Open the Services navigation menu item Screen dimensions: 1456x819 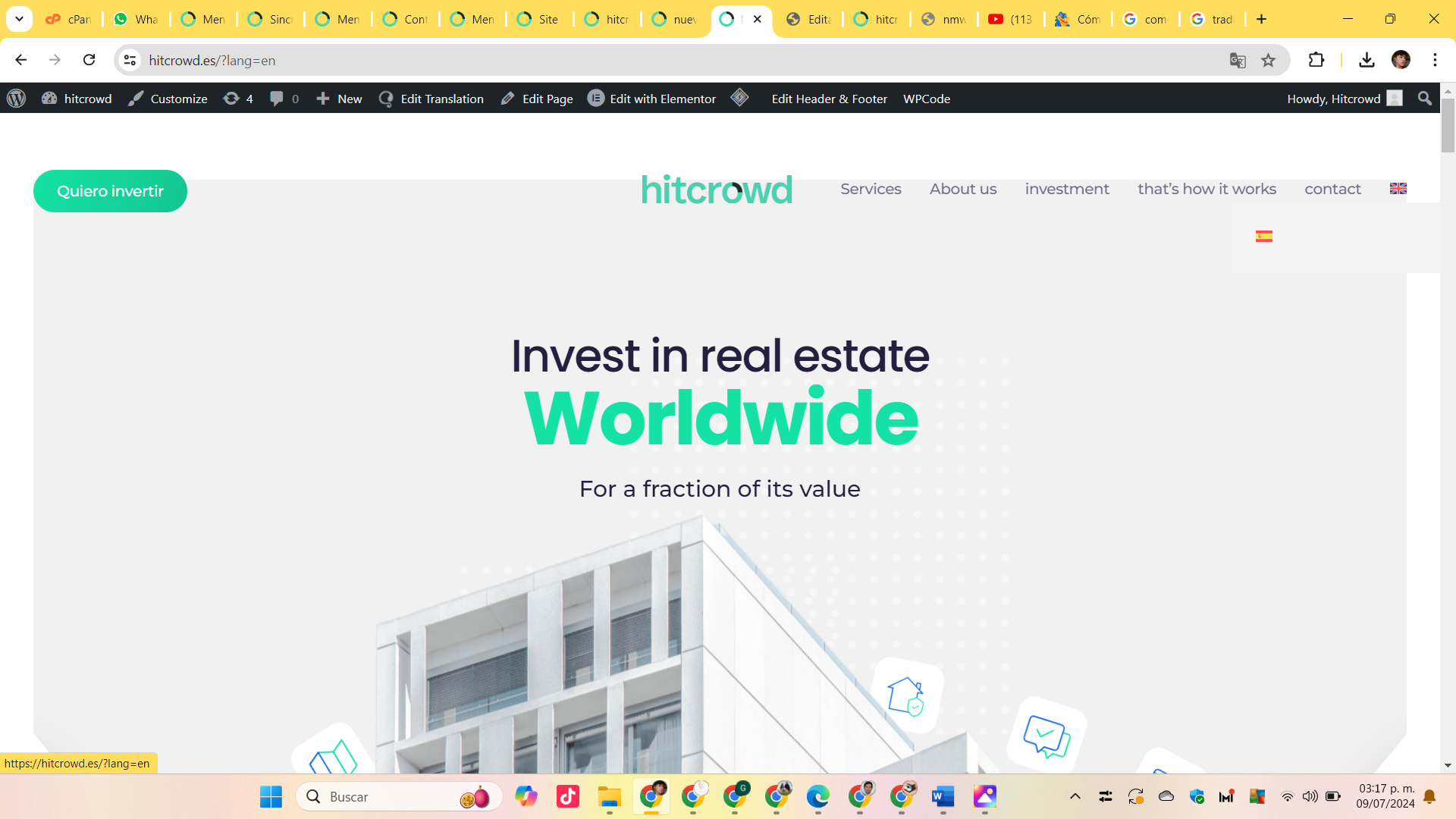871,189
